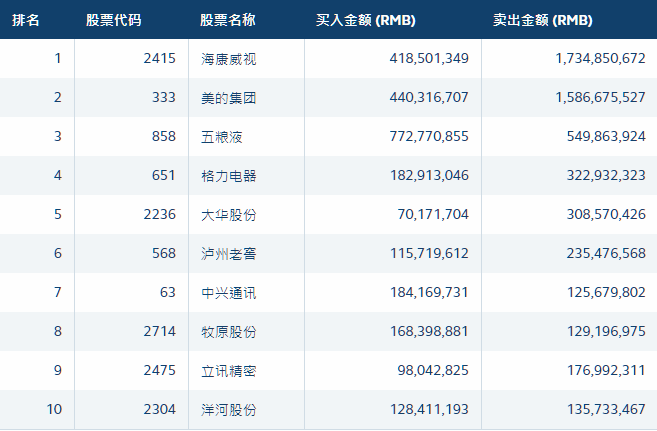This screenshot has height=431, width=657.
Task: Click sell amount 125,679,802
Action: (x=606, y=292)
